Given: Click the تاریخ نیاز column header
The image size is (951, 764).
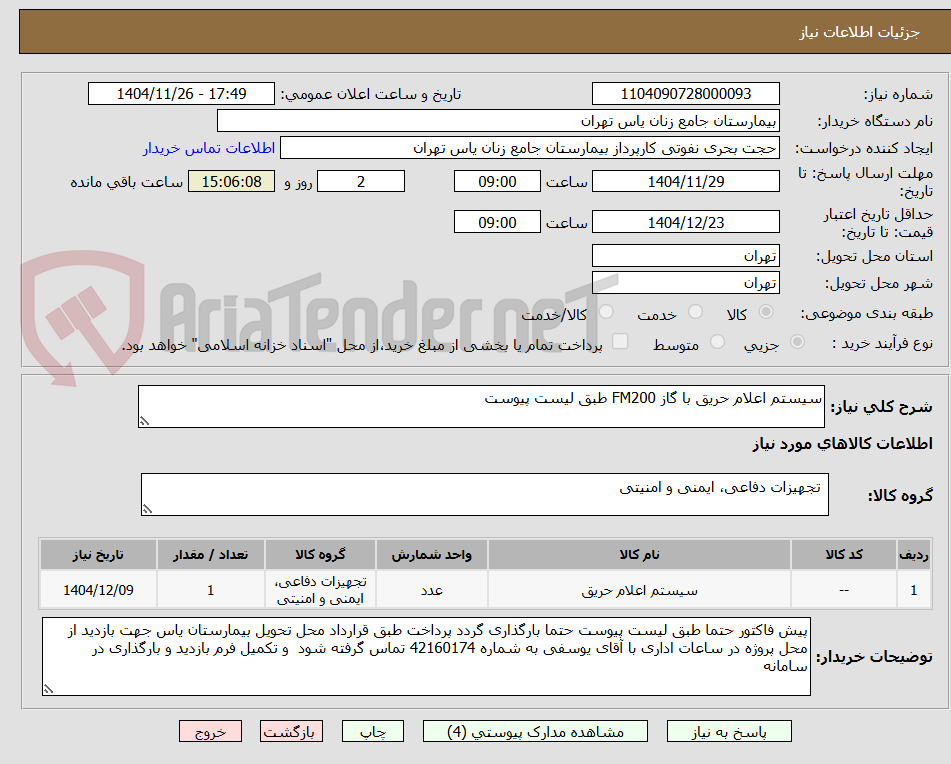Looking at the screenshot, I should coord(98,554).
